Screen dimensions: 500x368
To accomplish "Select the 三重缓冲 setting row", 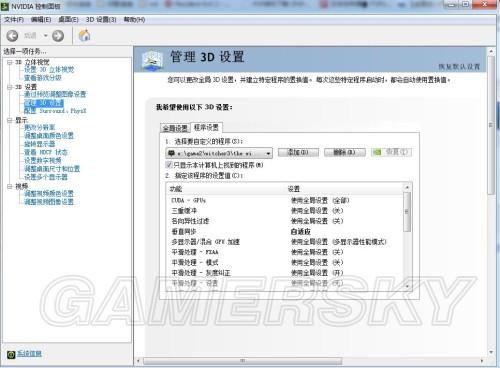I will tap(285, 211).
